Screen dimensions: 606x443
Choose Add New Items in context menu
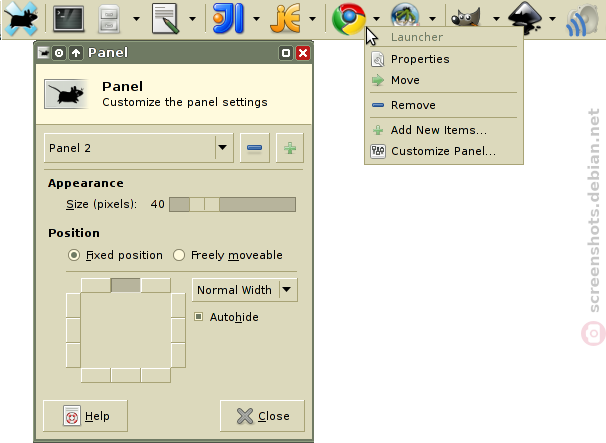click(444, 130)
